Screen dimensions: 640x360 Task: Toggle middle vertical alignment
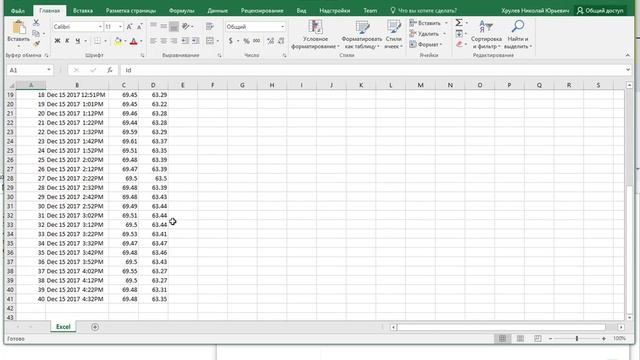163,27
